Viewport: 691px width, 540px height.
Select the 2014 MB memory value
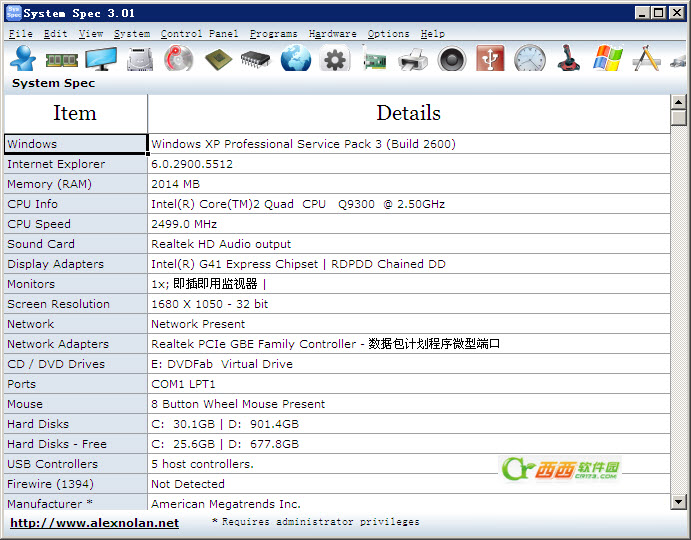click(175, 184)
